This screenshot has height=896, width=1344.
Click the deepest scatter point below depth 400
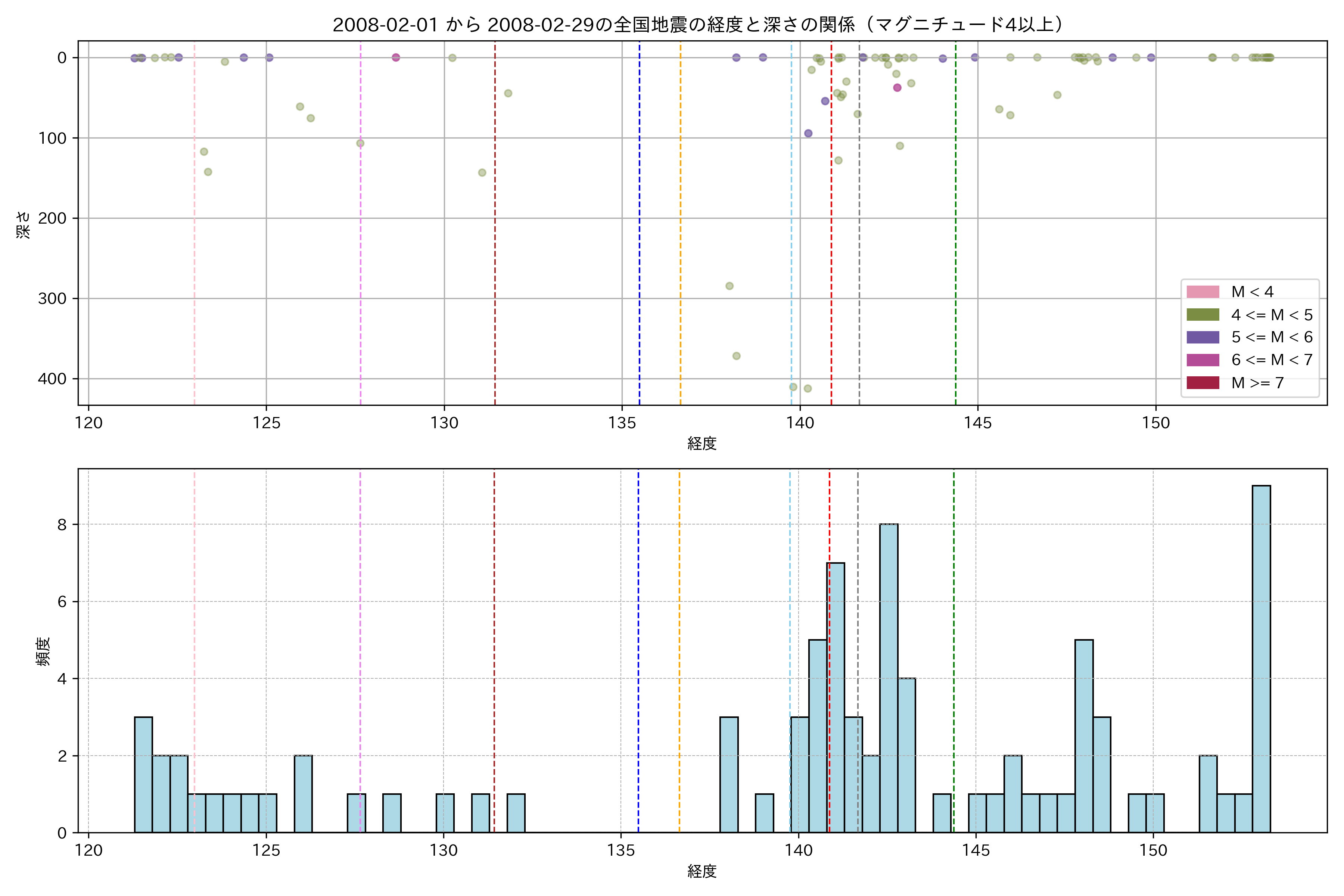coord(808,389)
